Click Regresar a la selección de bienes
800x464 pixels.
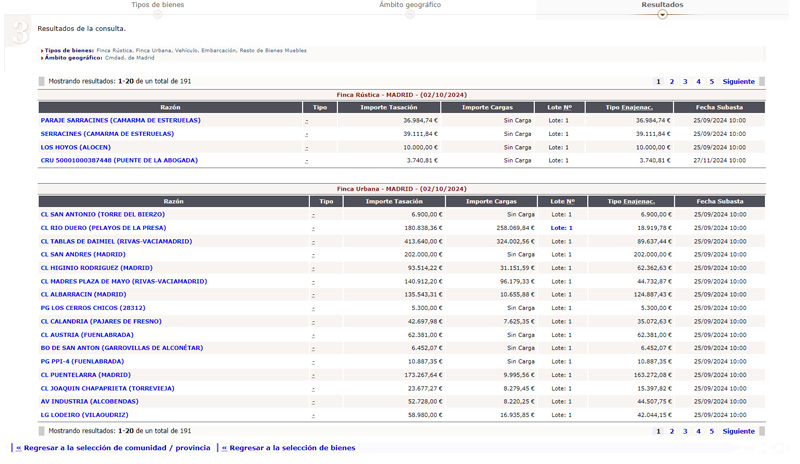(288, 448)
